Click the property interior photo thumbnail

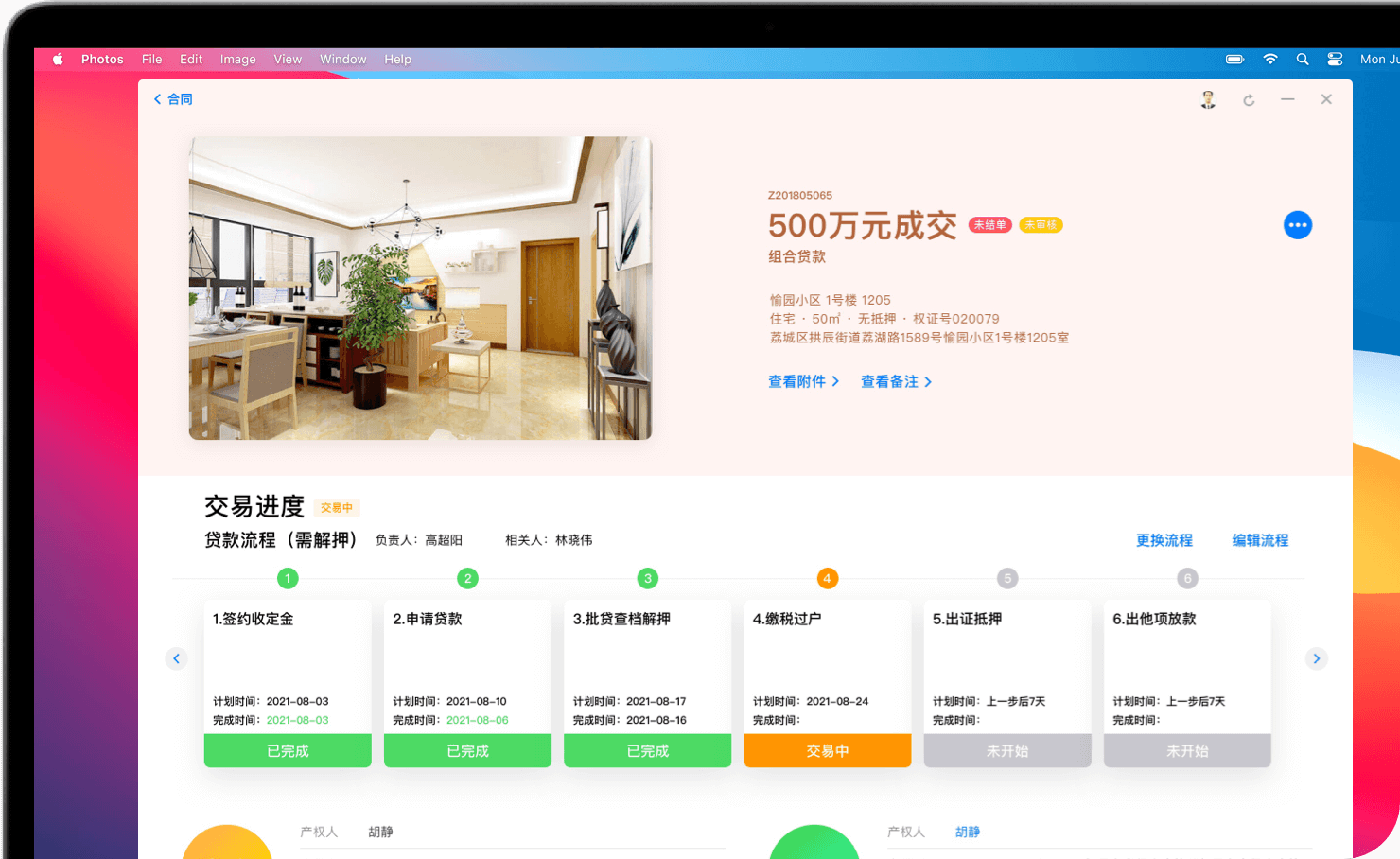420,288
